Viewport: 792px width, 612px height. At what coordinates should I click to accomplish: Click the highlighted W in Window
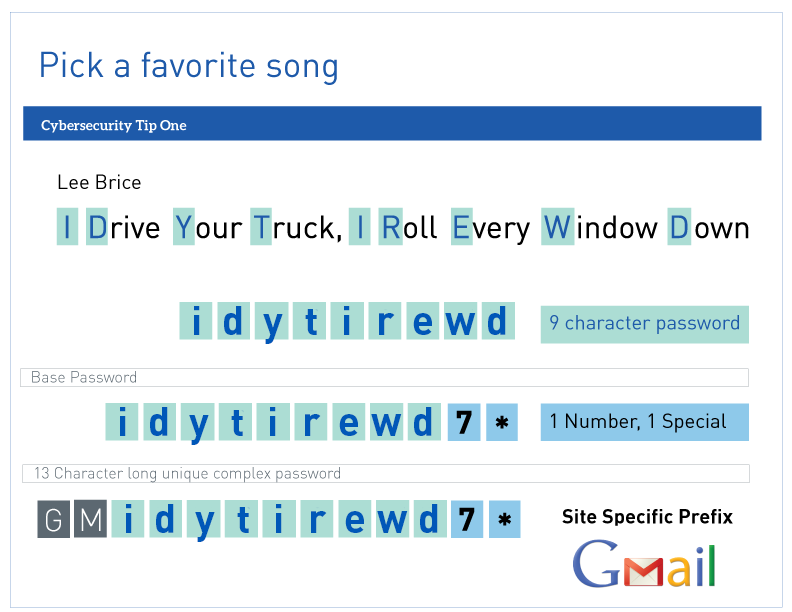click(557, 228)
